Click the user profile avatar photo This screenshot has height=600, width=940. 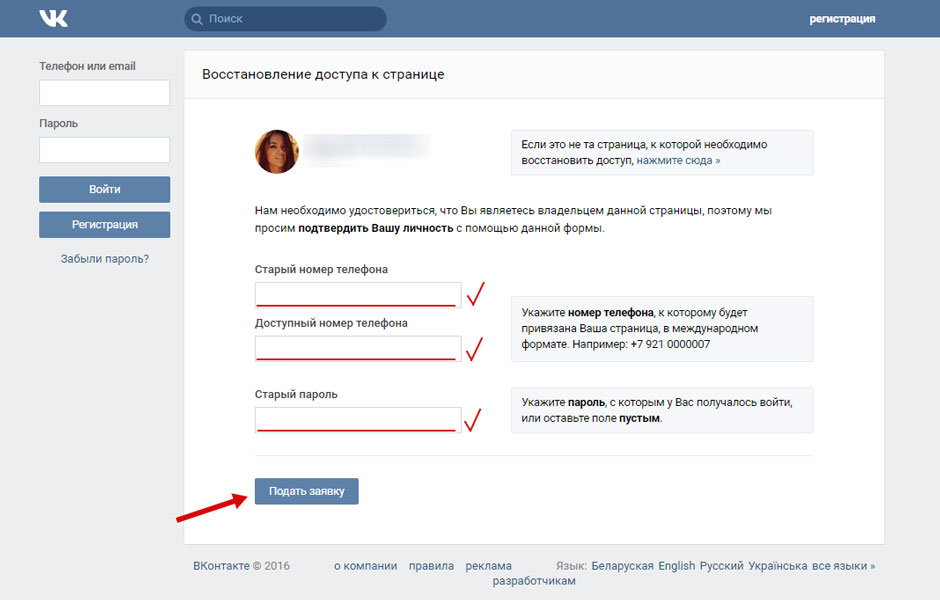click(276, 152)
